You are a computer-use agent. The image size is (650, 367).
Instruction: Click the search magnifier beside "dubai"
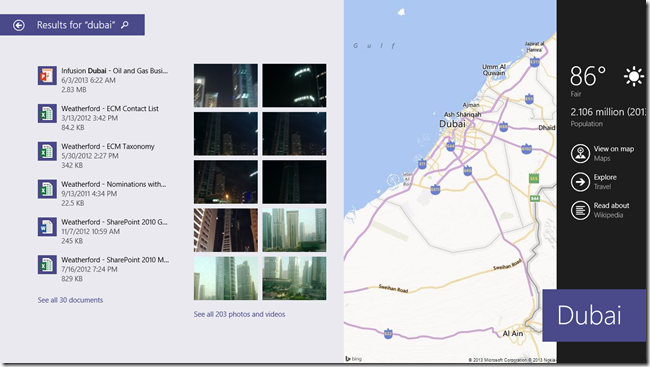pyautogui.click(x=125, y=25)
